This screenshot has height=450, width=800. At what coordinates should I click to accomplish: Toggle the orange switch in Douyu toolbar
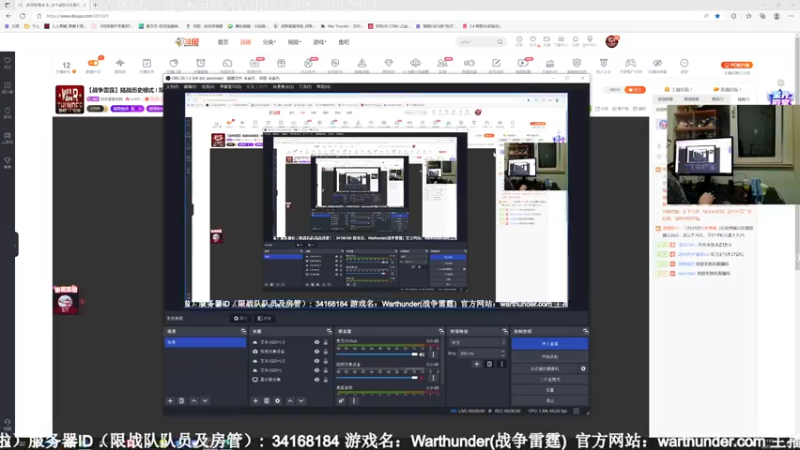(x=93, y=63)
